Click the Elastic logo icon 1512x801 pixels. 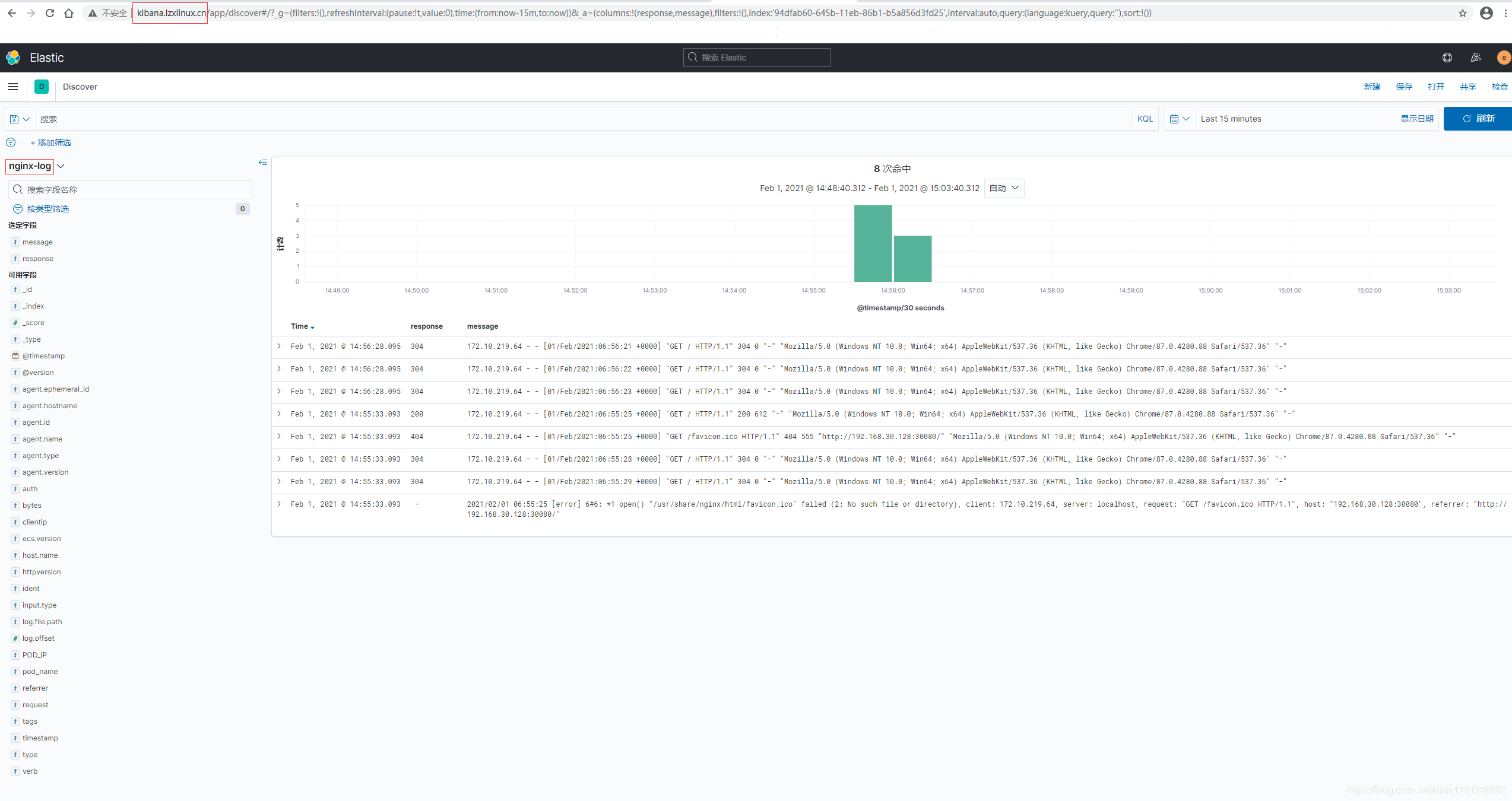click(x=13, y=58)
